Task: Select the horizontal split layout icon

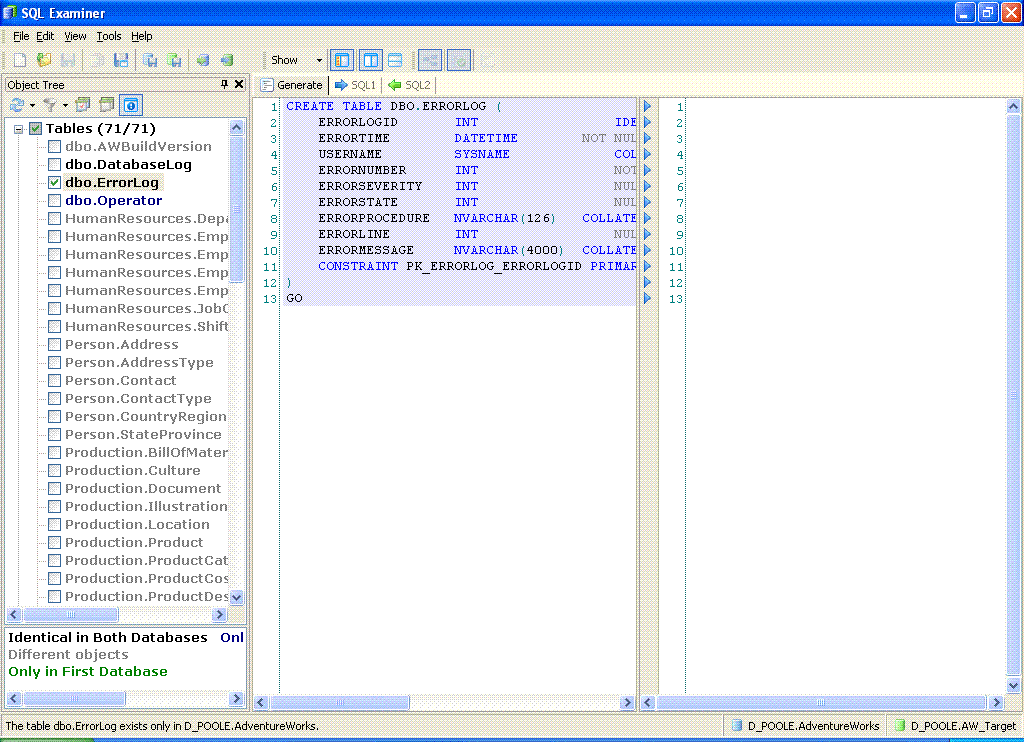Action: tap(395, 60)
